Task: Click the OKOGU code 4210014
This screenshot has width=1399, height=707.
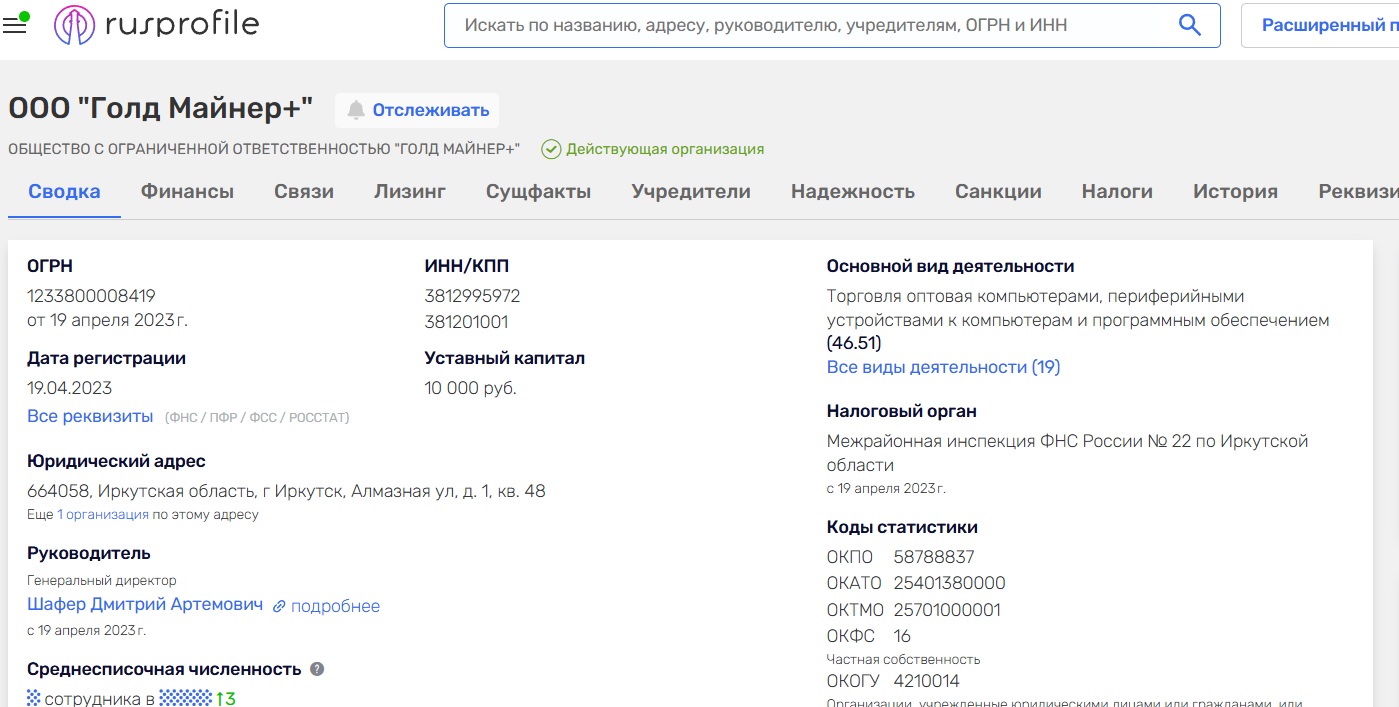Action: (926, 681)
